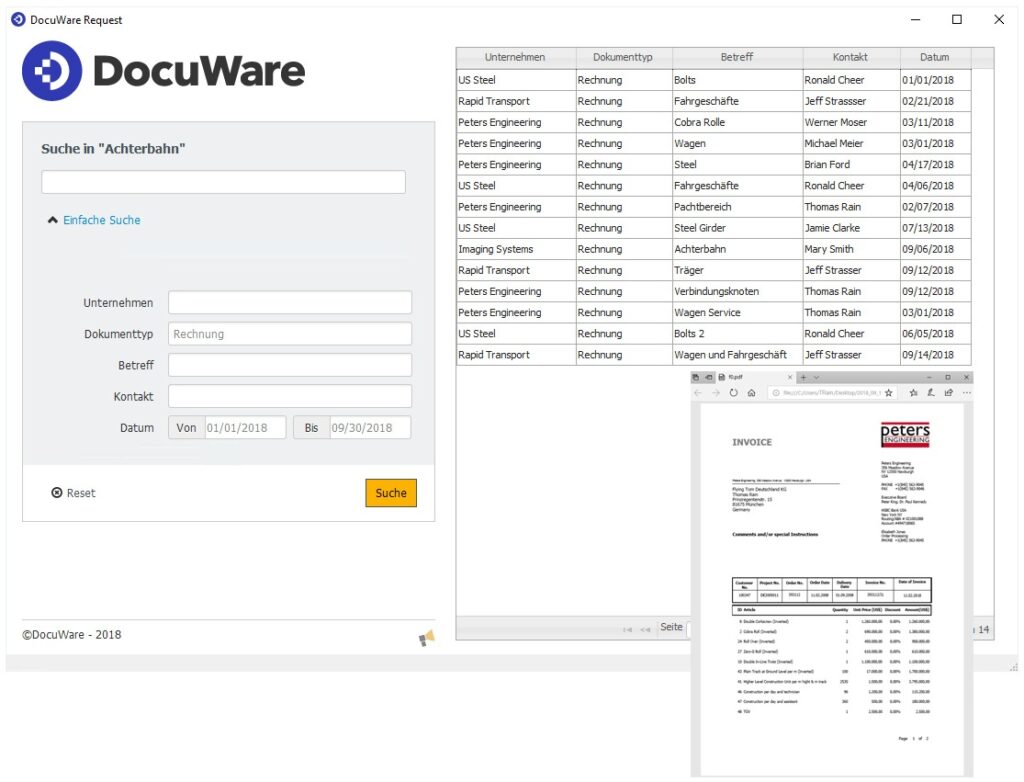The image size is (1024, 782).
Task: Sort results by Betreff column header
Action: (x=737, y=57)
